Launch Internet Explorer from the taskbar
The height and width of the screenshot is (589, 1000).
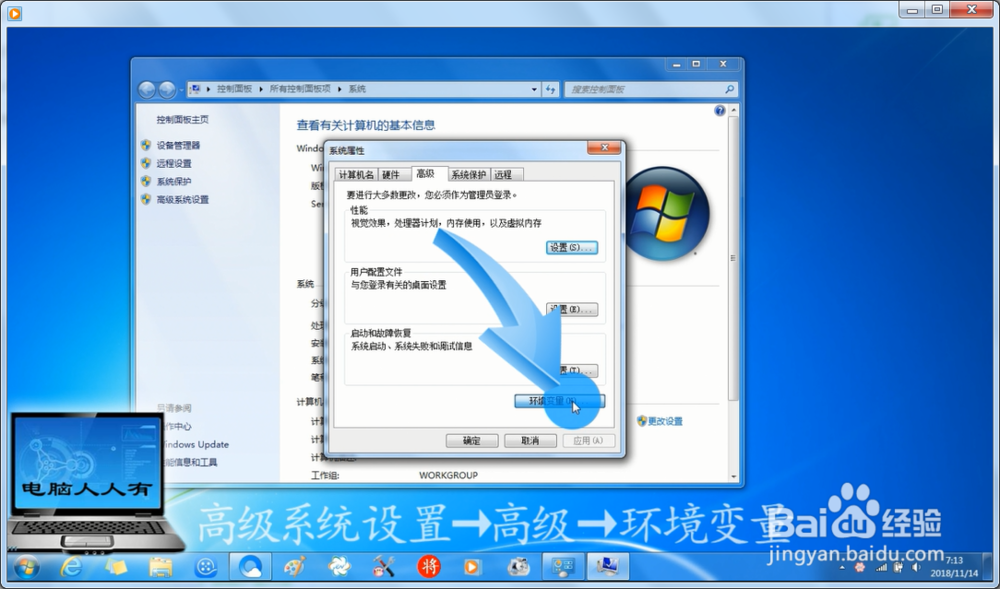(x=71, y=566)
